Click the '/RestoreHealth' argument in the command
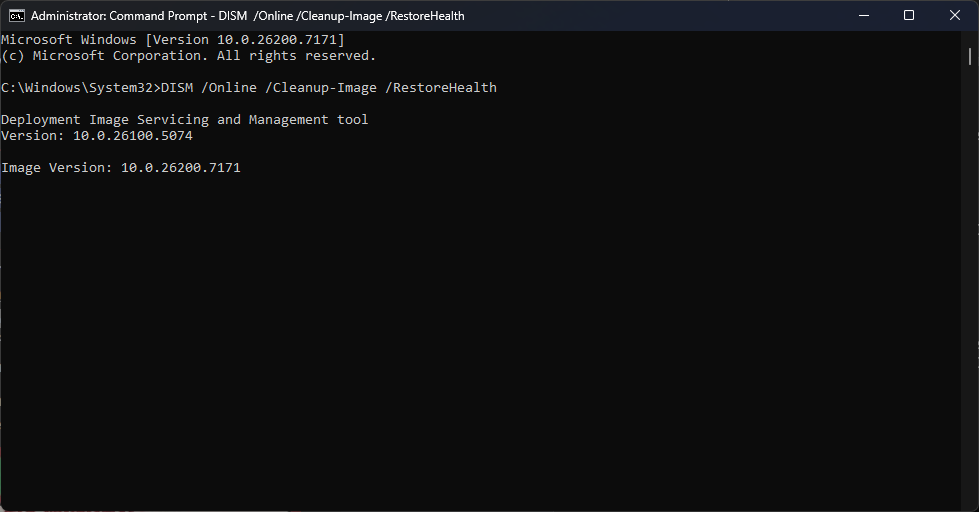979x512 pixels. 441,88
